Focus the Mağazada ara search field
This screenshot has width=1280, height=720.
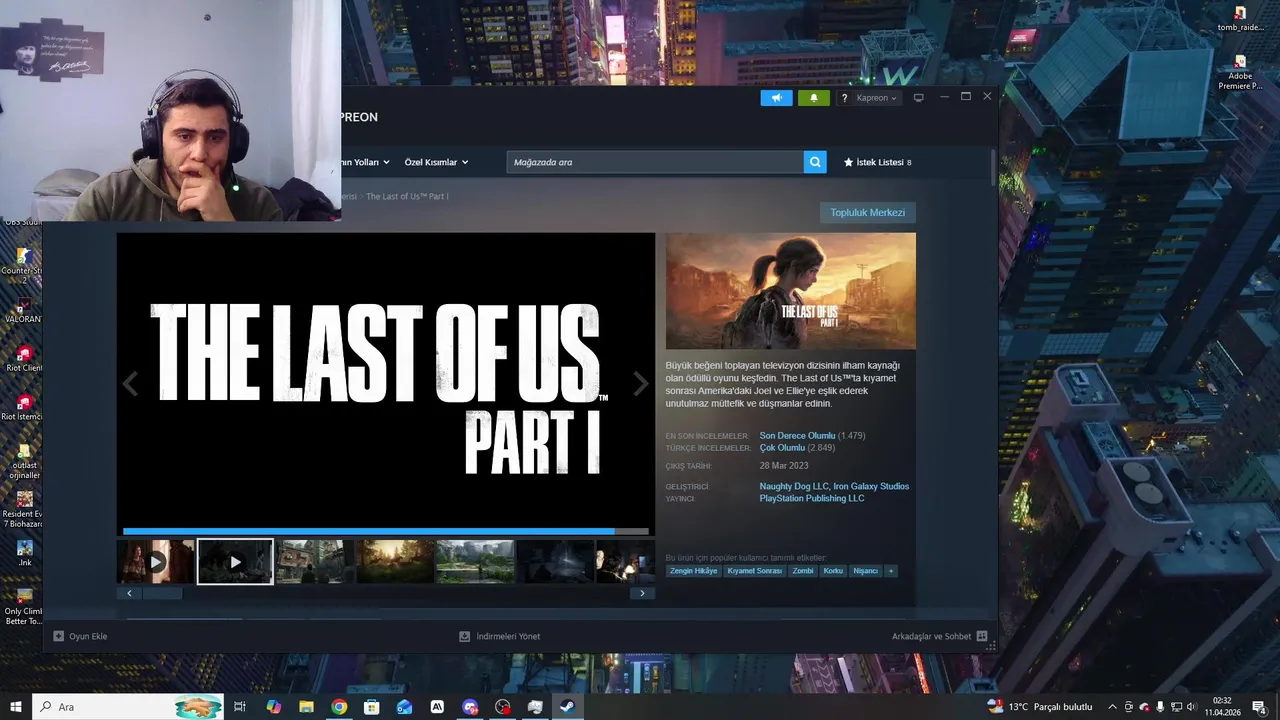[x=655, y=162]
